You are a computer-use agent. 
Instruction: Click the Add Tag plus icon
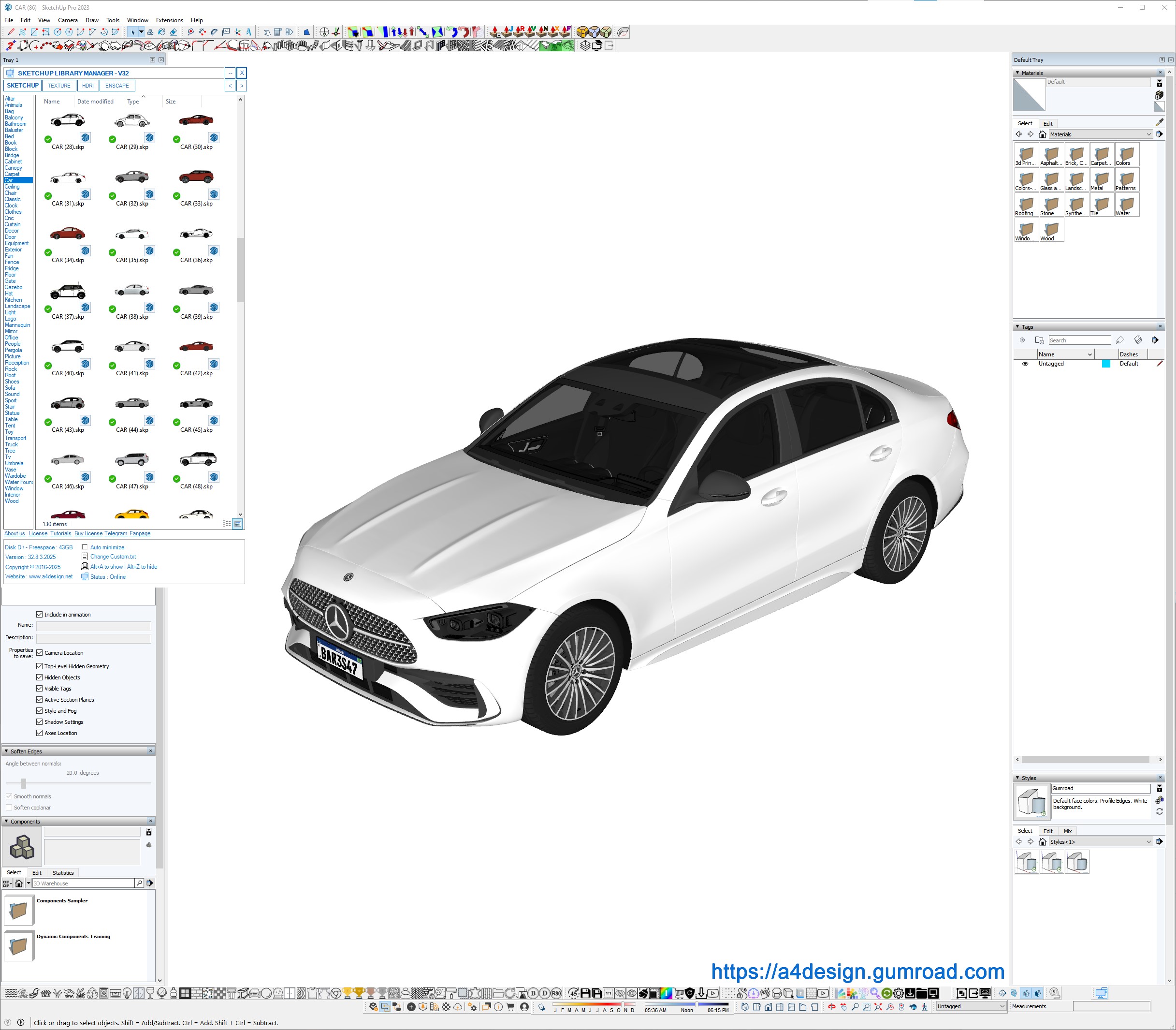(x=1022, y=340)
